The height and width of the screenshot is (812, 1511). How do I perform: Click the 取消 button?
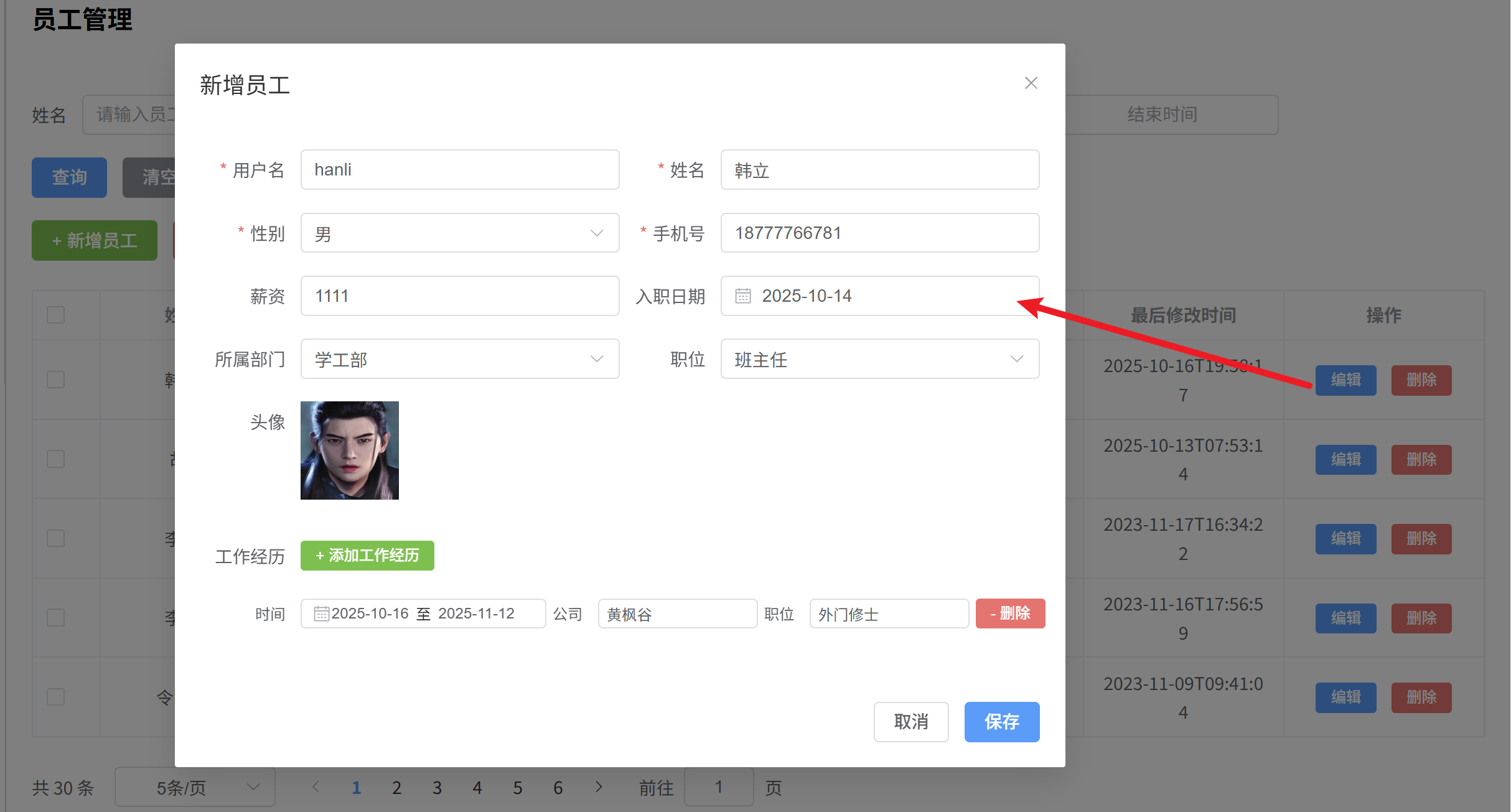click(910, 722)
